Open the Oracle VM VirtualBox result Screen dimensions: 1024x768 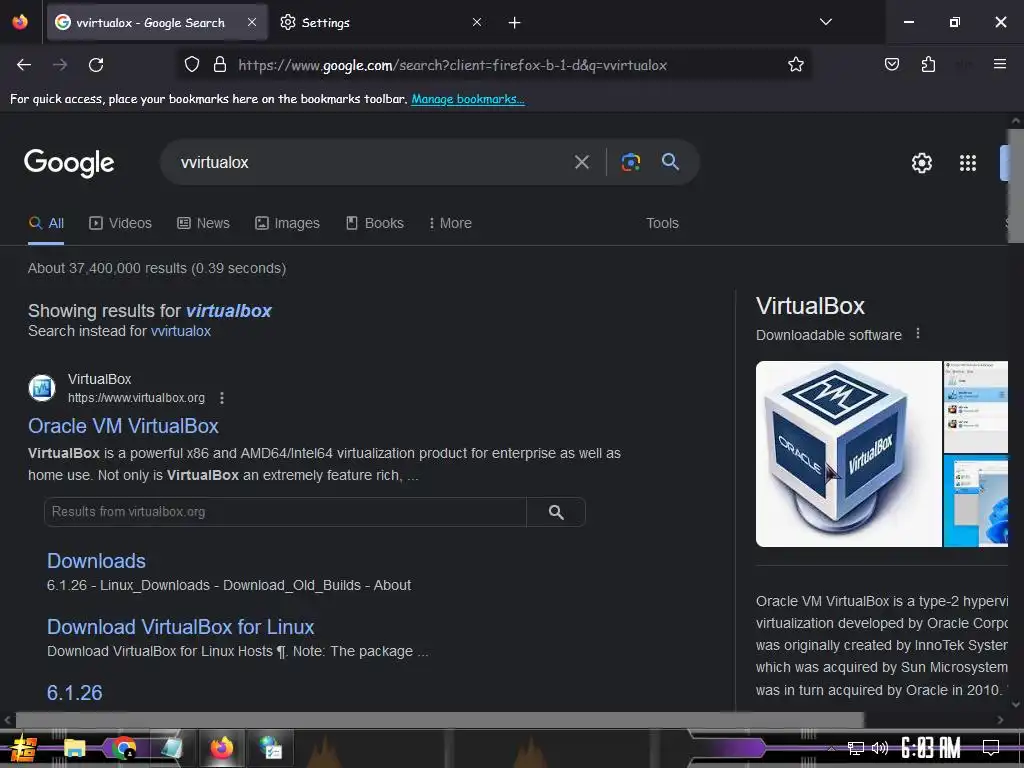tap(123, 426)
